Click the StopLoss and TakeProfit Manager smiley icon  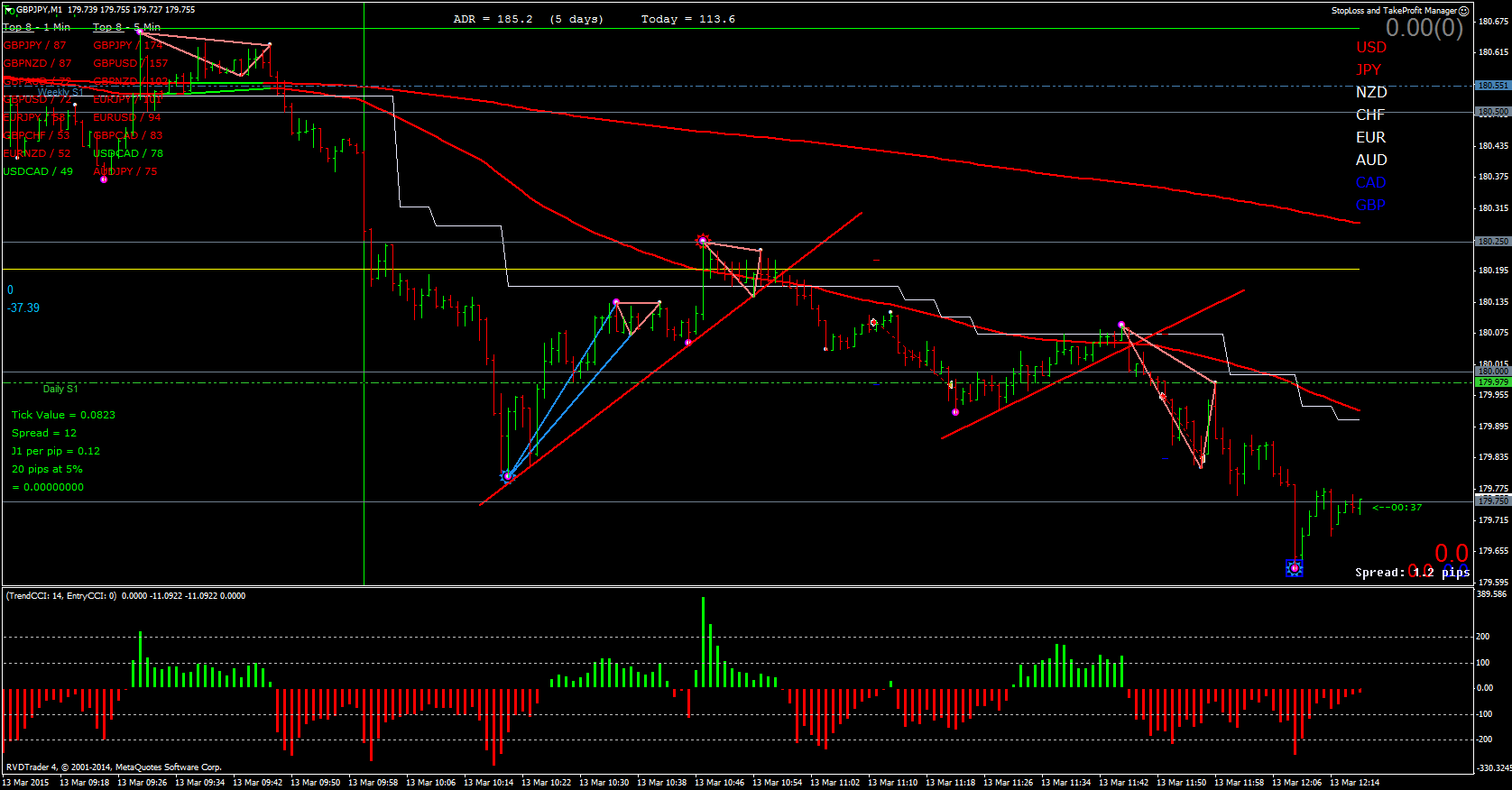pos(1463,11)
